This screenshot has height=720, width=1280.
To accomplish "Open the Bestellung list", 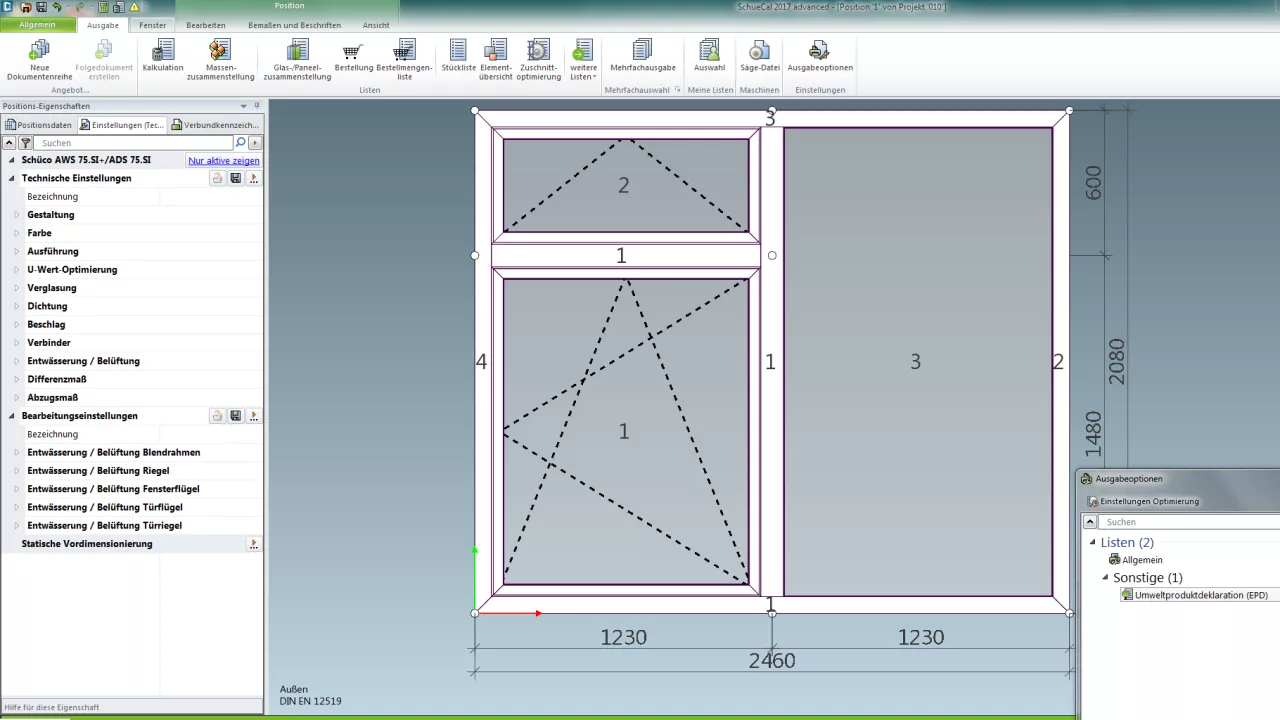I will [x=351, y=57].
